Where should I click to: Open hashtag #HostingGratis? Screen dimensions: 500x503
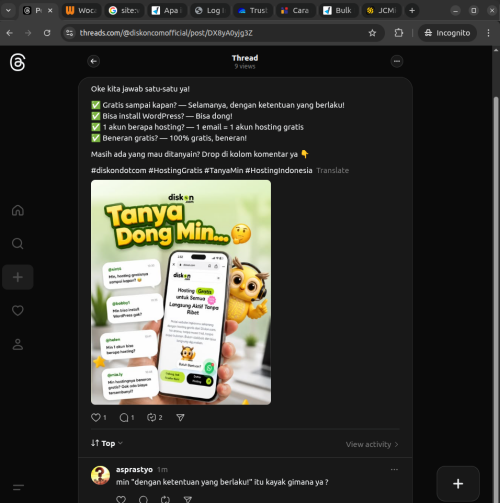(175, 170)
